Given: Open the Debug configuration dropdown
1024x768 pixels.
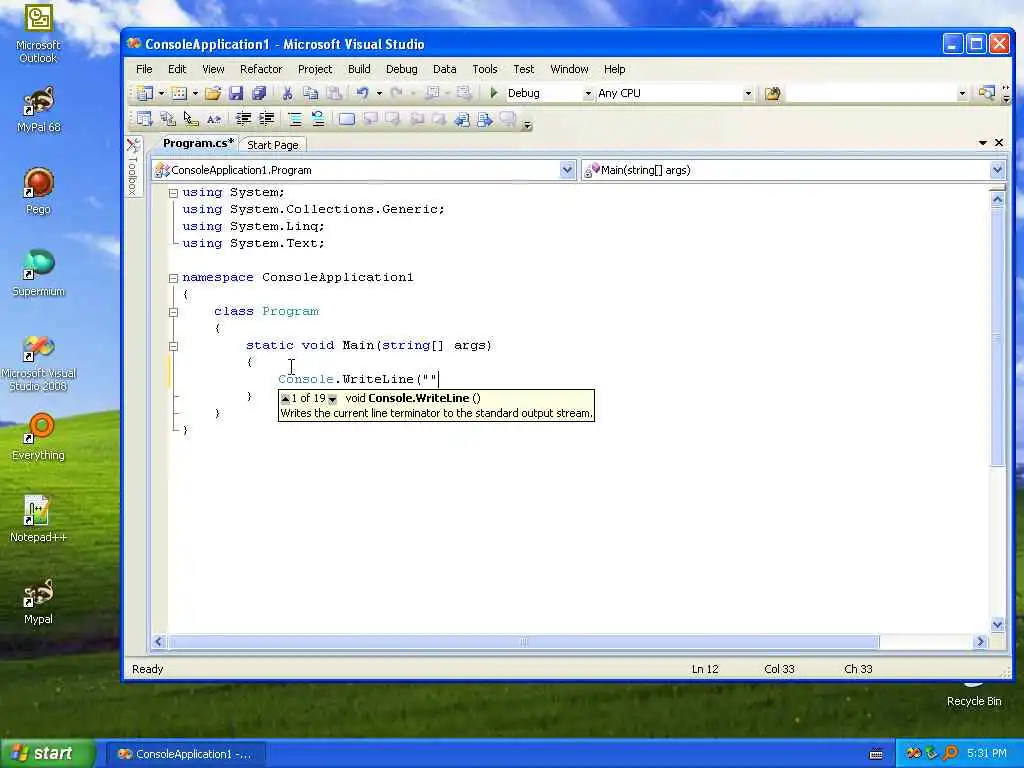Looking at the screenshot, I should pos(588,93).
